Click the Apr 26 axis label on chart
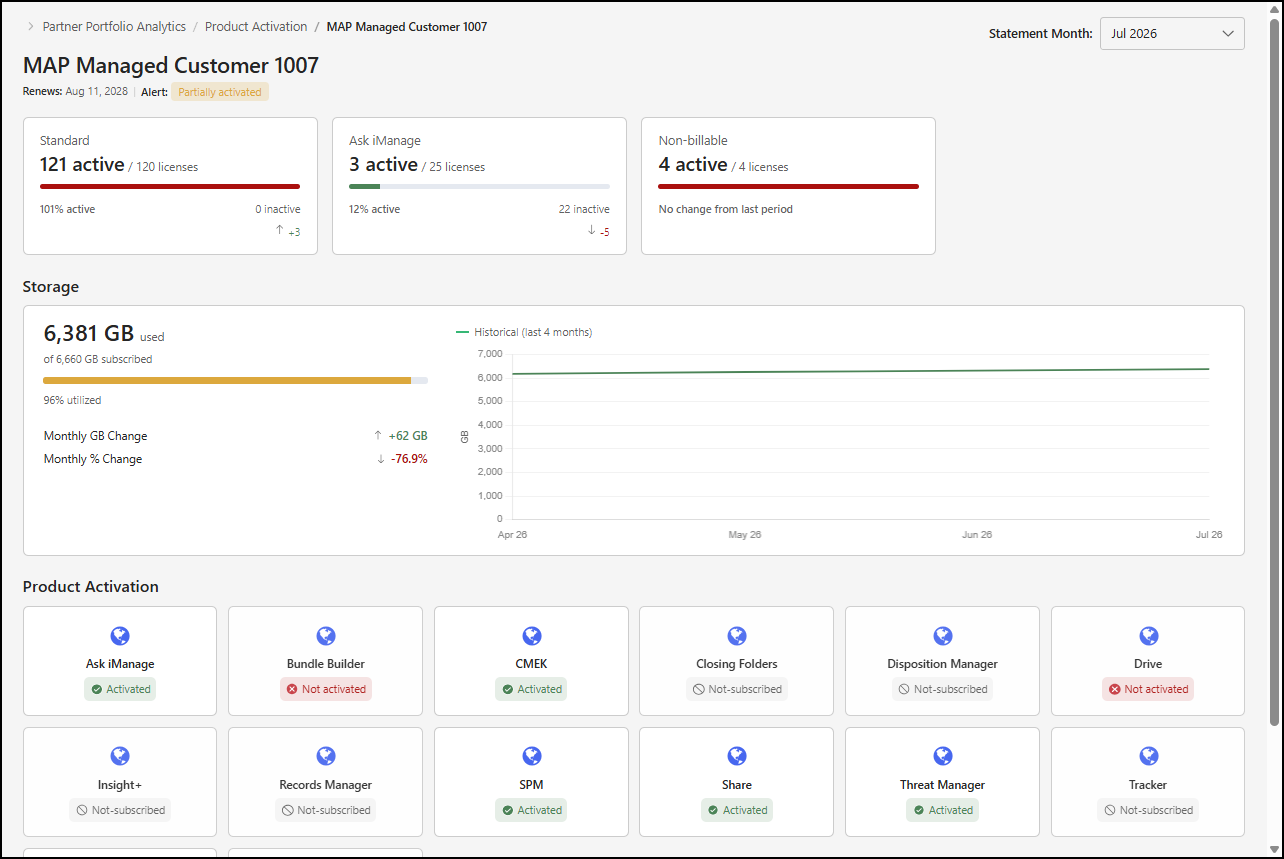 [512, 535]
